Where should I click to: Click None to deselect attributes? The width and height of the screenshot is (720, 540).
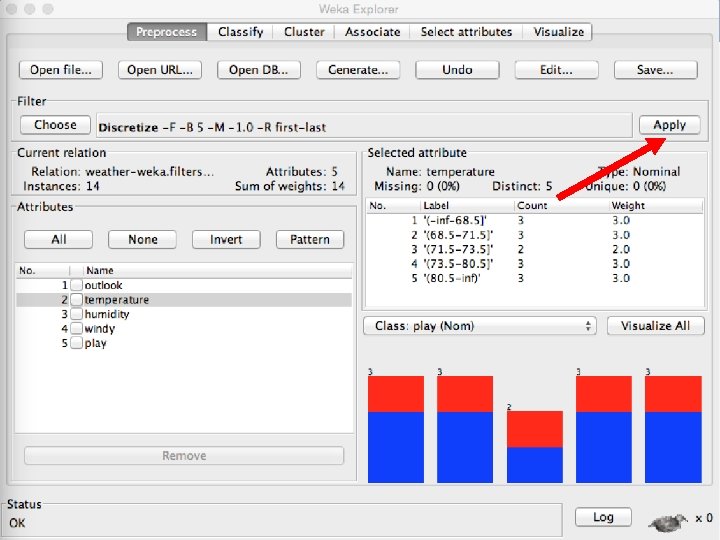click(x=143, y=240)
